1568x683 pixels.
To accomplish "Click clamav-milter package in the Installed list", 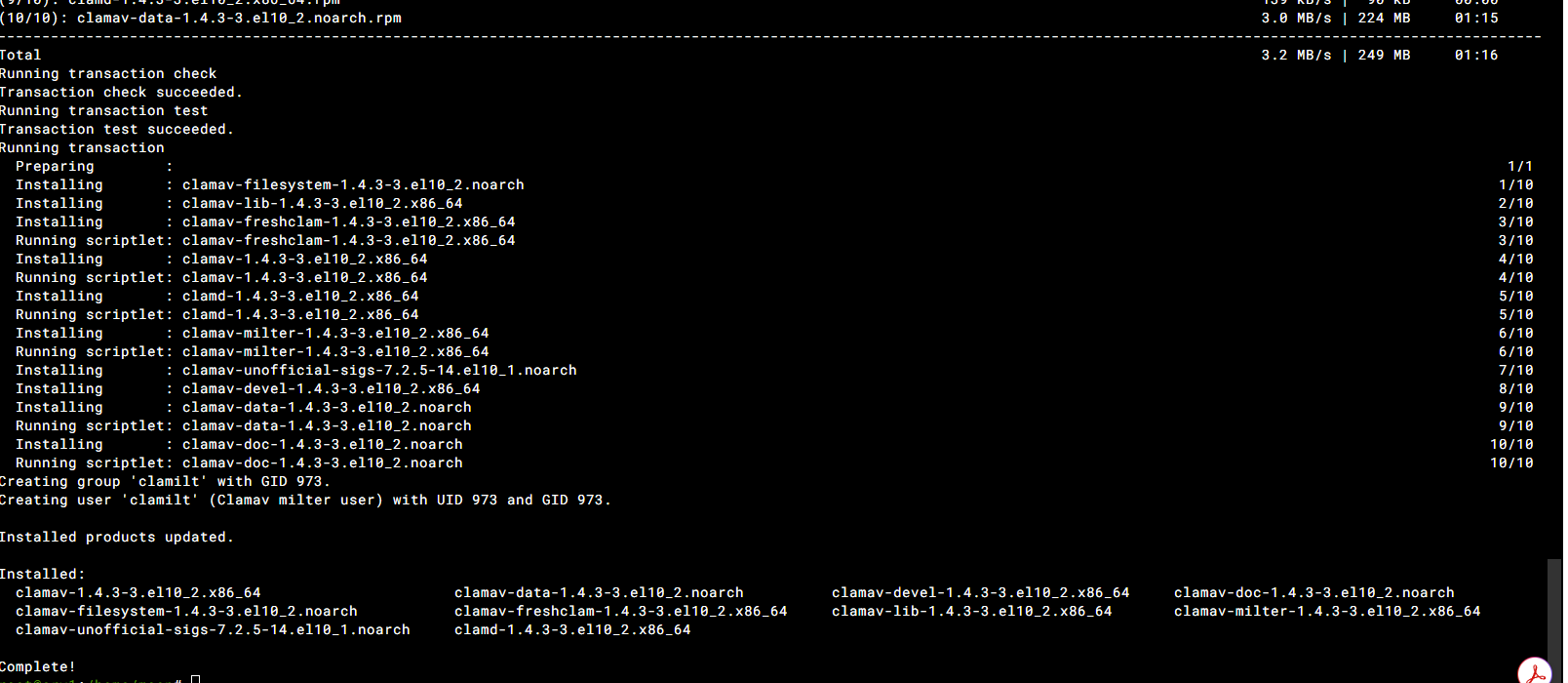I will pos(1327,612).
